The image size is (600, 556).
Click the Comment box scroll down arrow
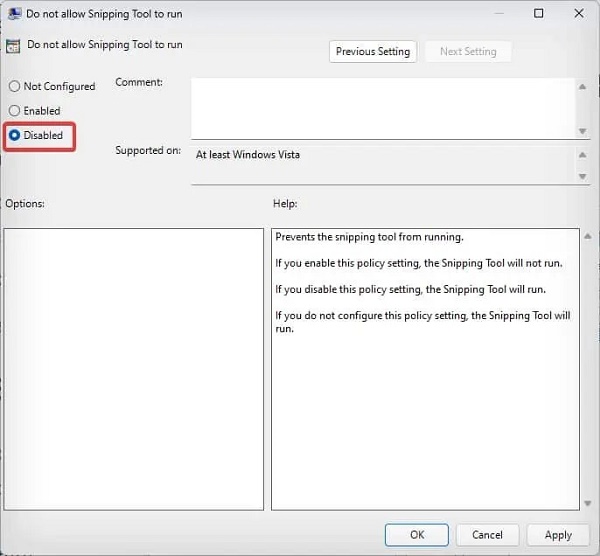pyautogui.click(x=582, y=131)
